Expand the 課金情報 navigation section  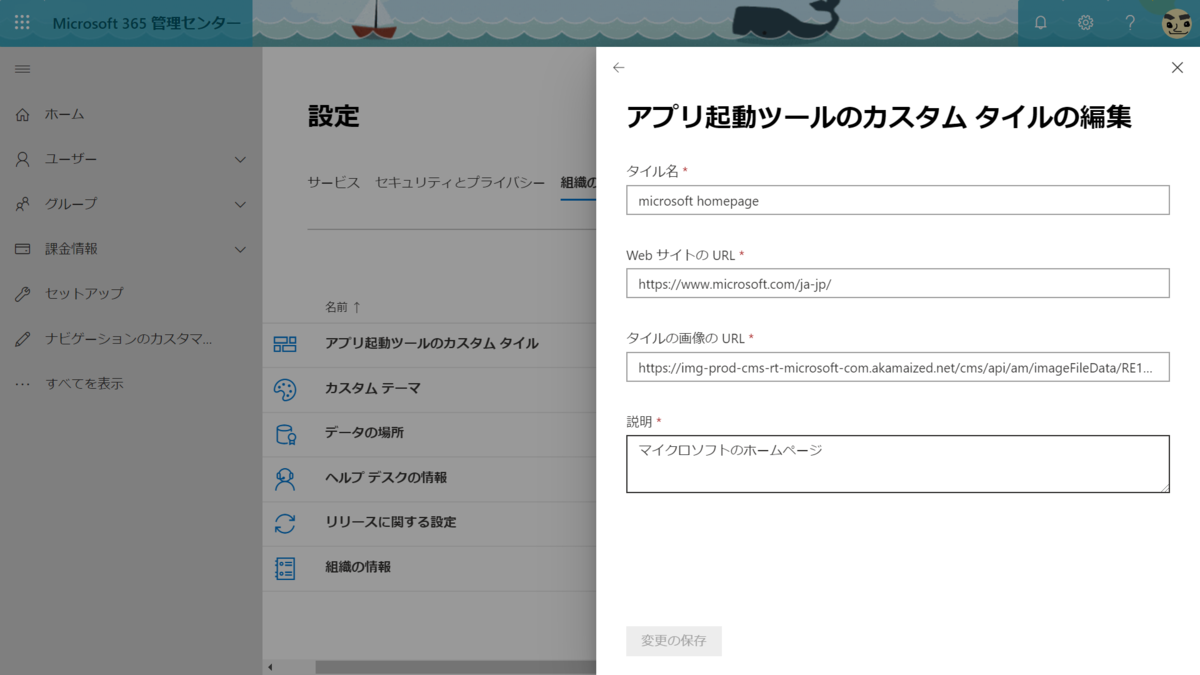240,249
